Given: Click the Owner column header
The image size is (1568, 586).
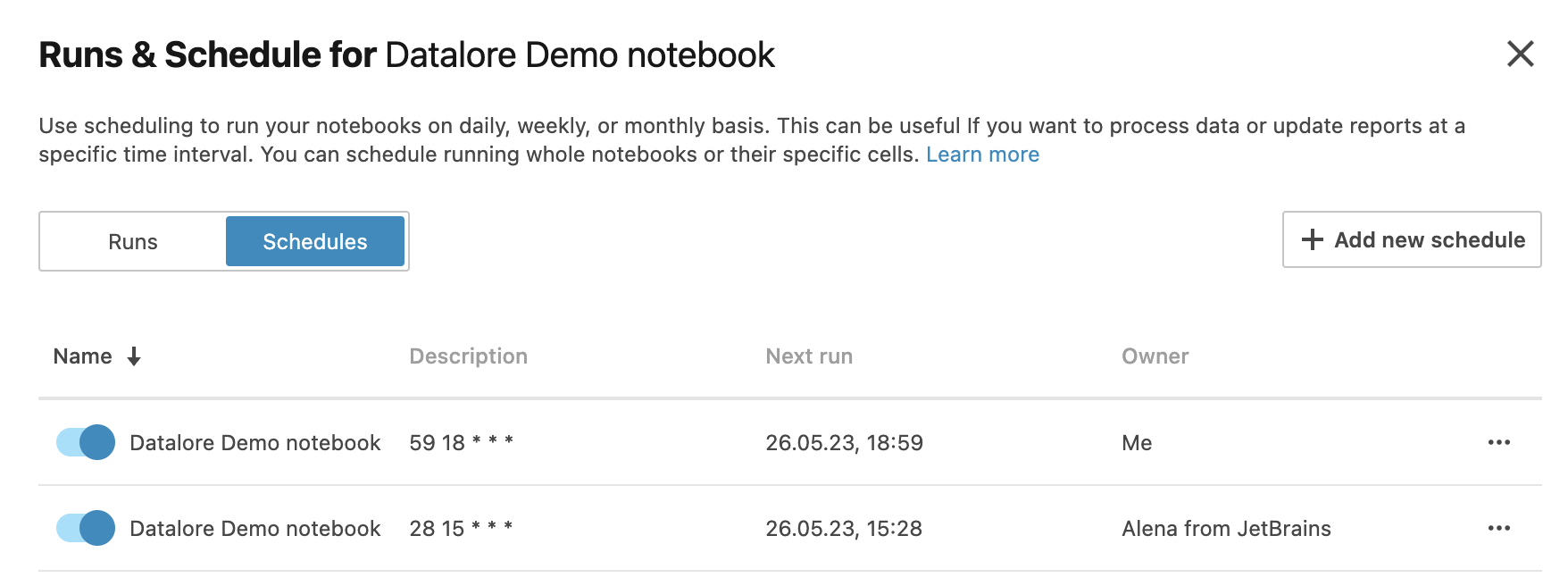Looking at the screenshot, I should 1155,356.
